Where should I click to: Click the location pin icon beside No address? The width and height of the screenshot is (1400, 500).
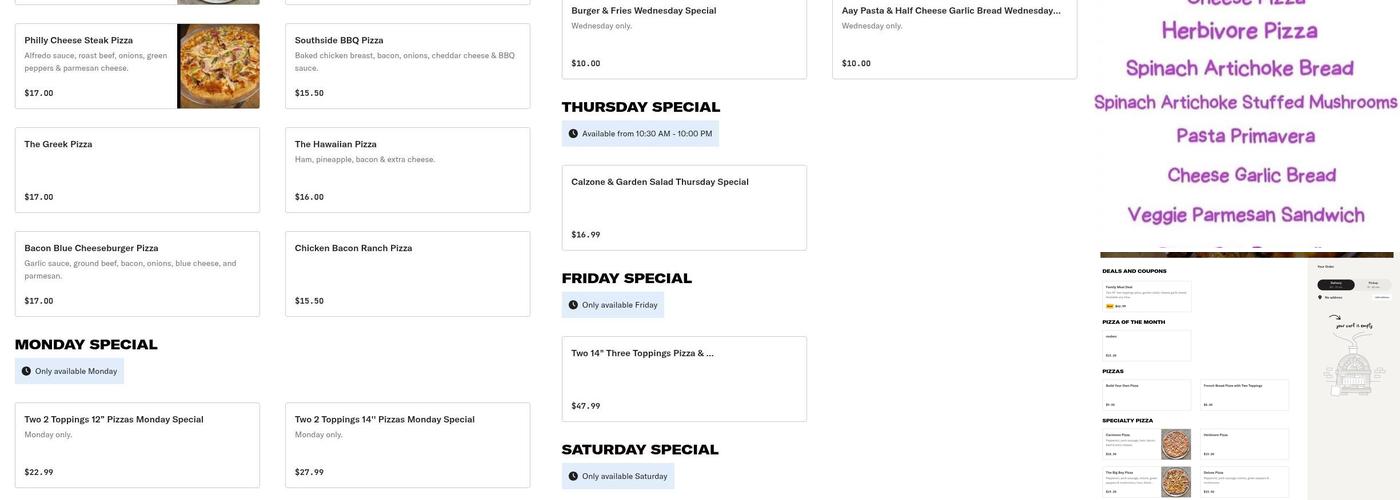[1320, 297]
